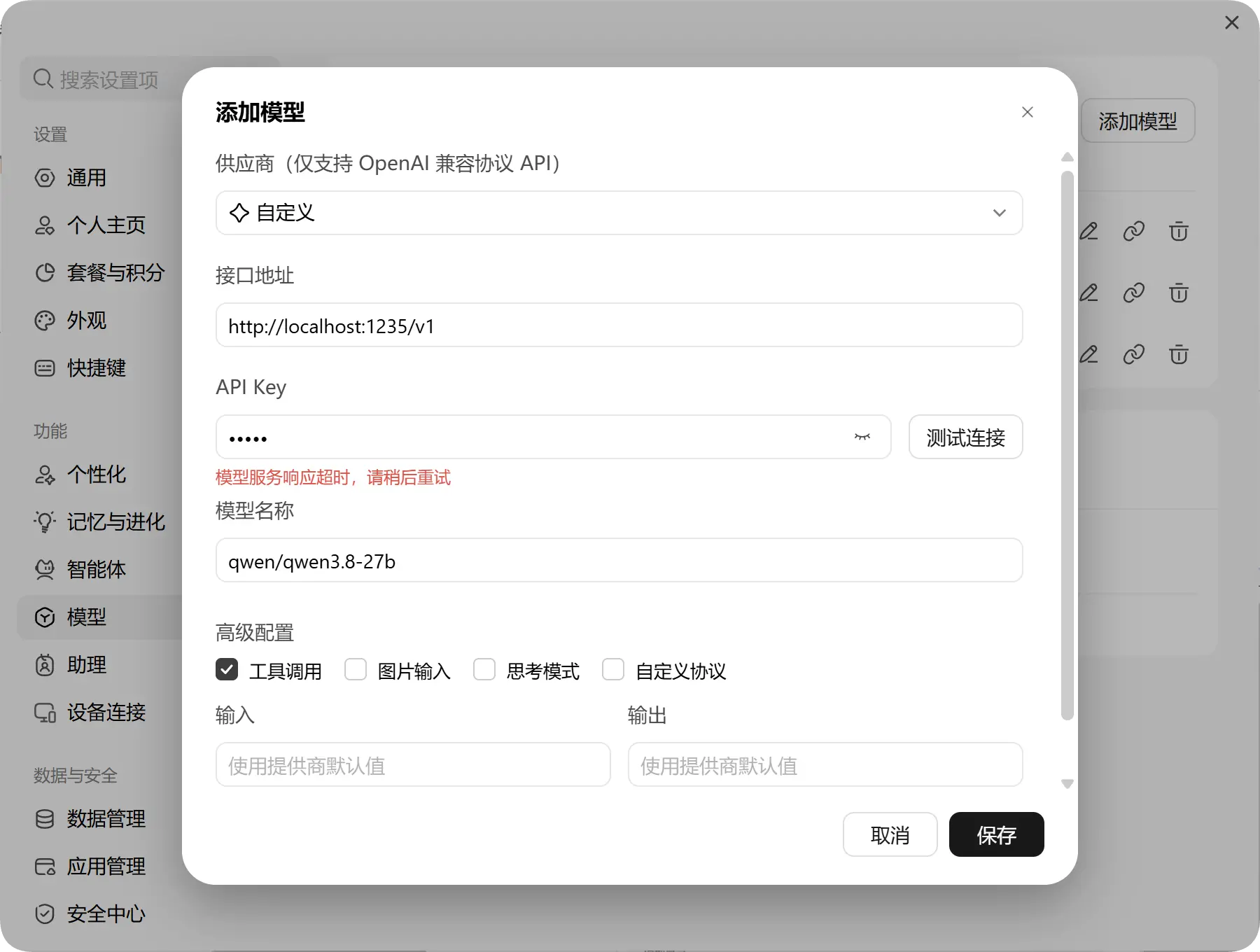This screenshot has height=952, width=1260.
Task: Click the dialog scrollbar down arrow
Action: [1067, 784]
